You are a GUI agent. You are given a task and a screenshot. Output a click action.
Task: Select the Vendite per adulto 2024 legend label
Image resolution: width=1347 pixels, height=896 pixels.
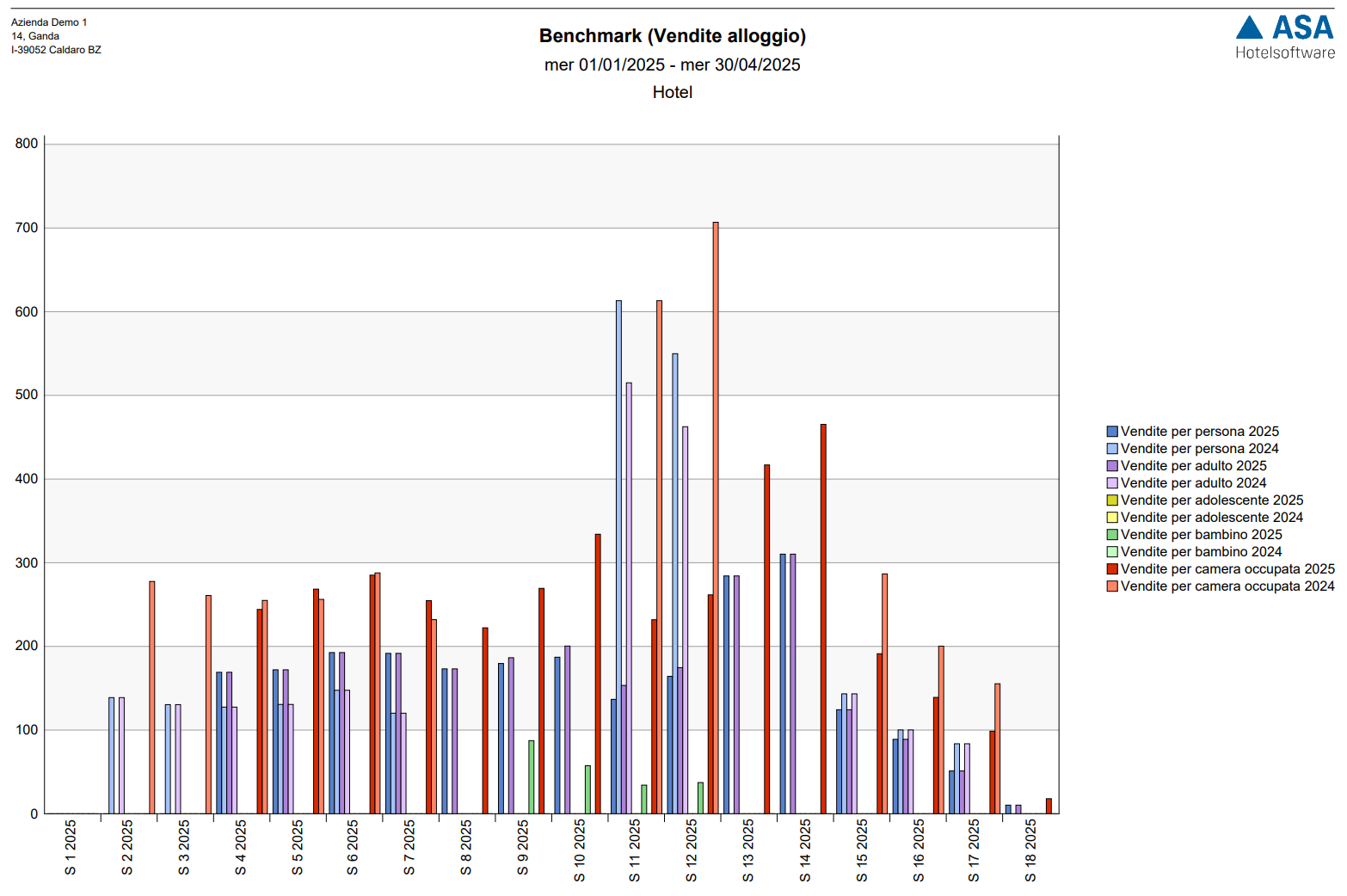[1193, 483]
